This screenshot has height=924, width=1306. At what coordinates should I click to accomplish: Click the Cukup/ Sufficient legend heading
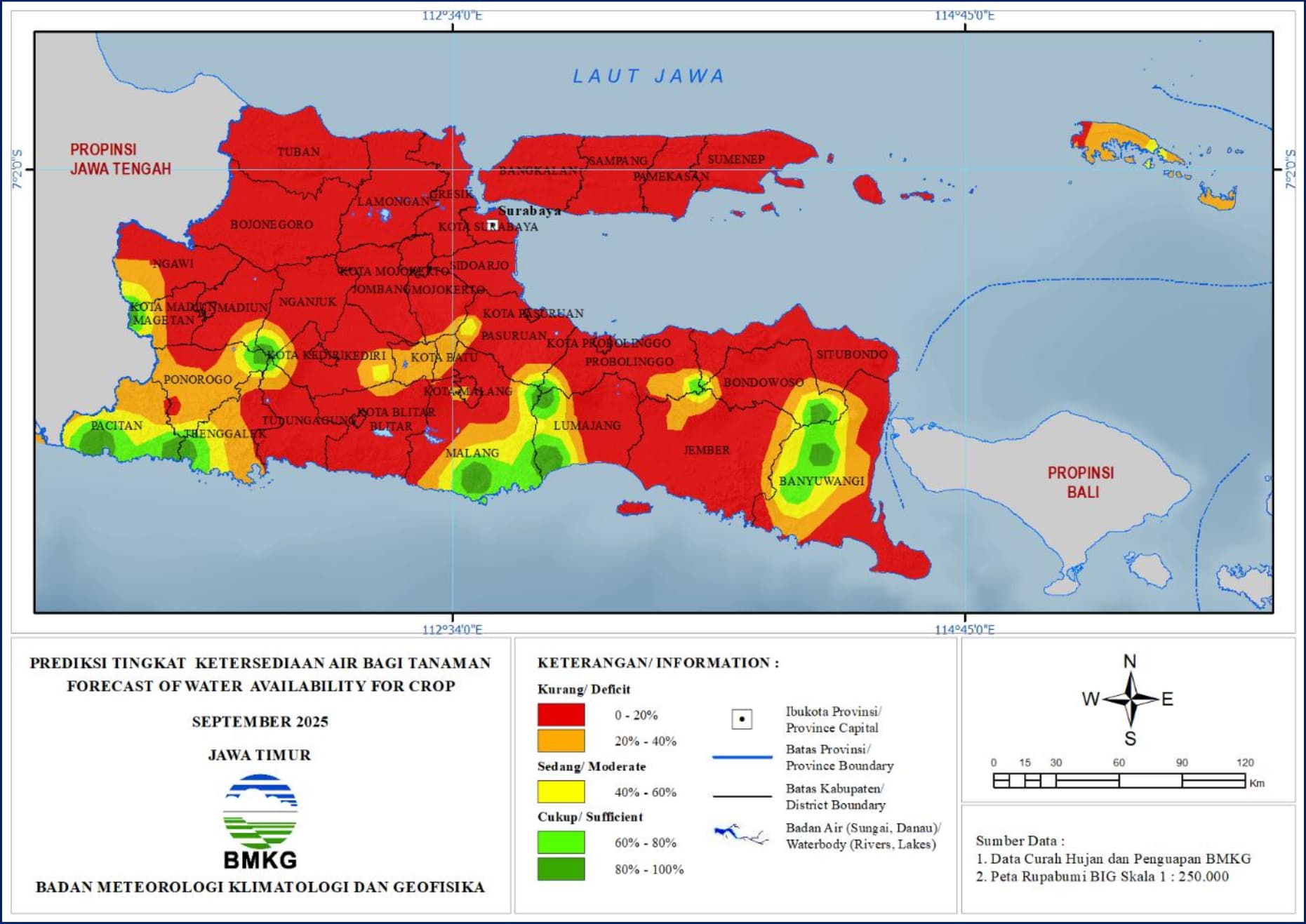(x=590, y=817)
